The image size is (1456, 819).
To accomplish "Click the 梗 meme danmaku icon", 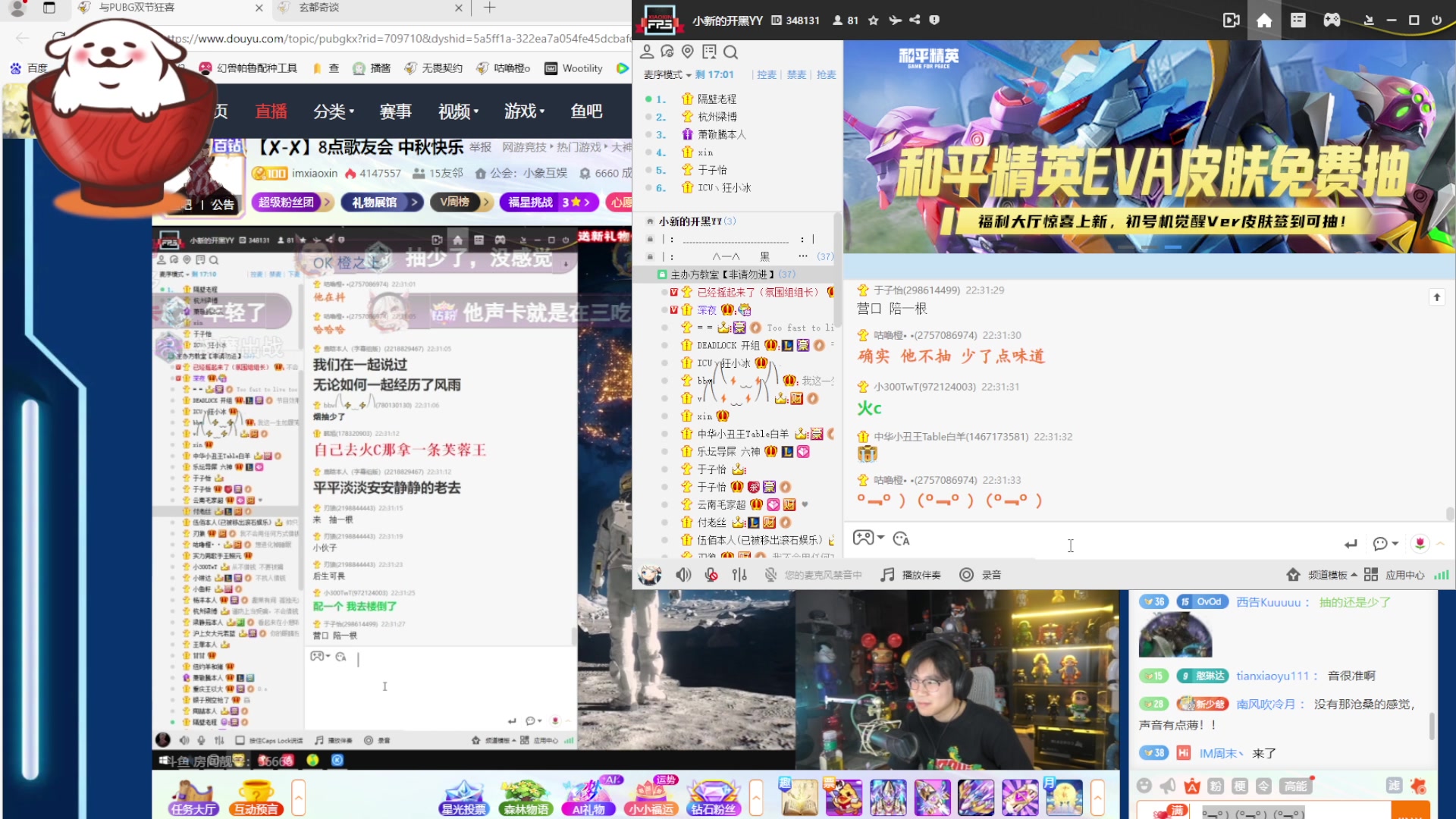I will coord(1240,786).
